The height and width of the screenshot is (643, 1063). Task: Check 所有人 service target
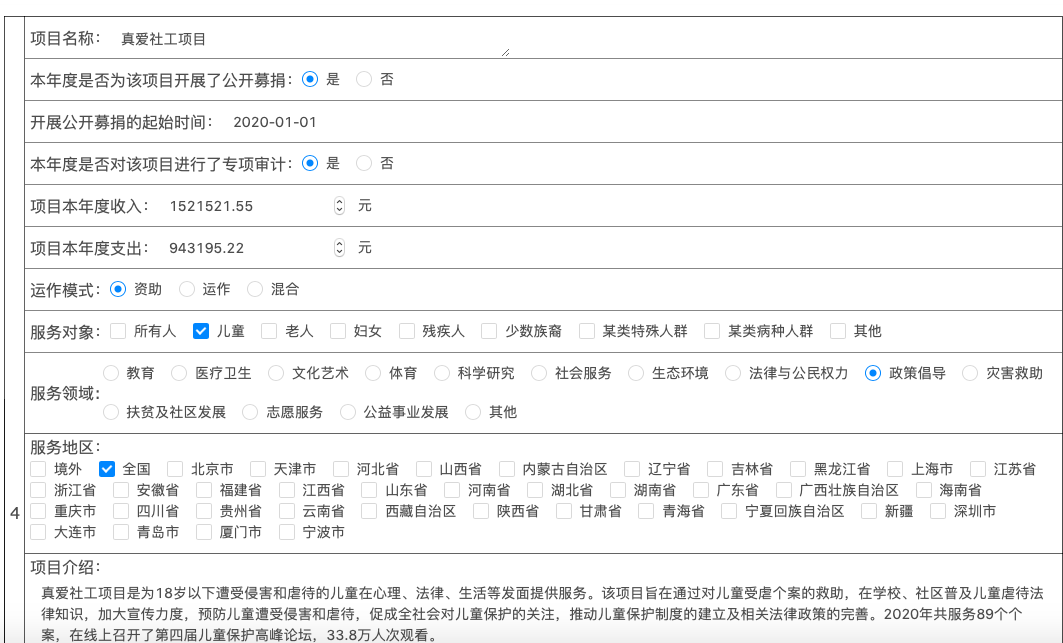[x=118, y=331]
